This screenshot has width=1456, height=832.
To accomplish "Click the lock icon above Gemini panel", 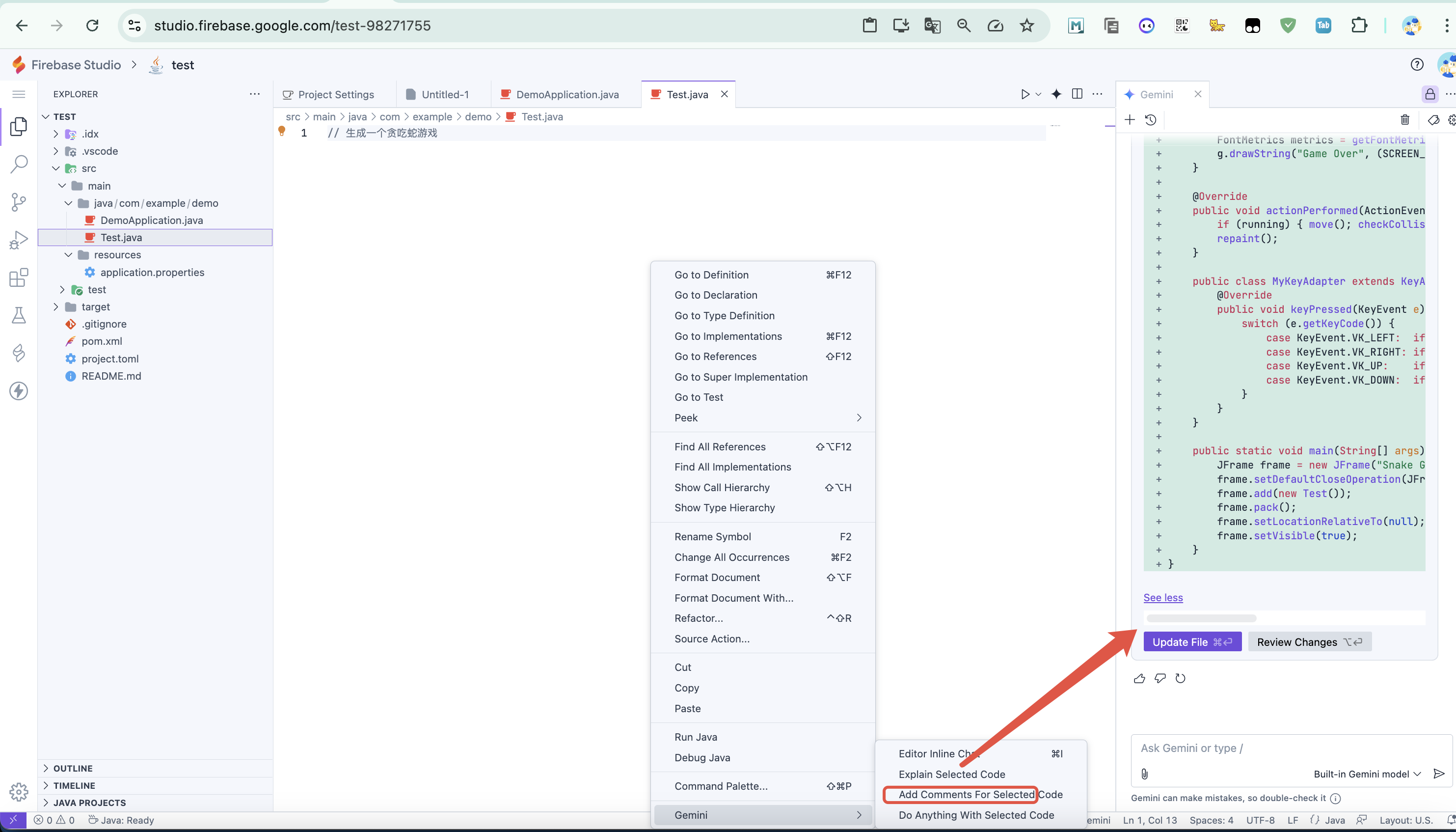I will [x=1429, y=94].
